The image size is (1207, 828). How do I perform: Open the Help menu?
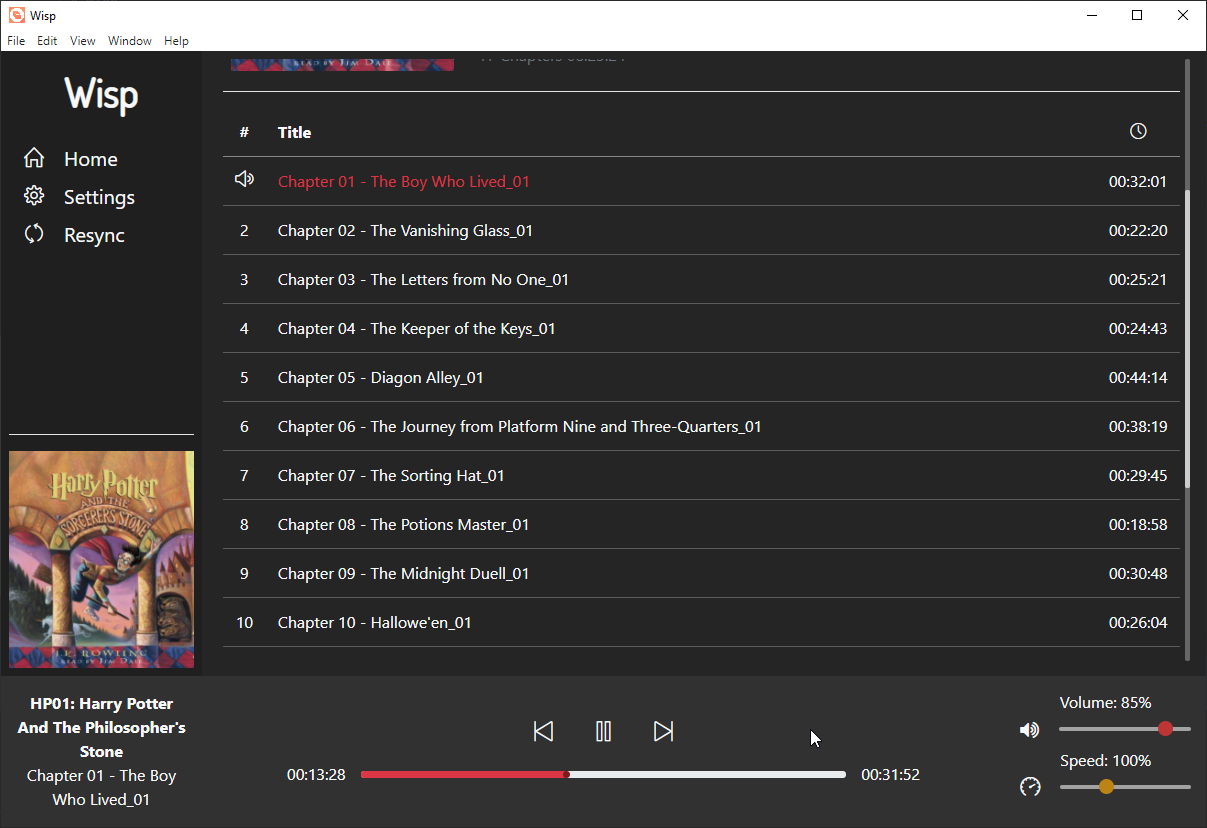tap(177, 41)
